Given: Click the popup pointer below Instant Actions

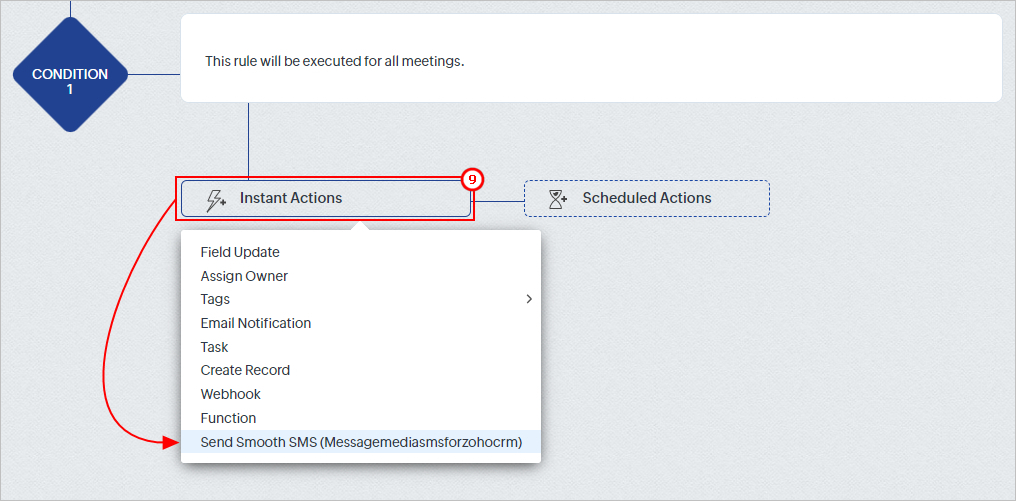Looking at the screenshot, I should [x=361, y=226].
